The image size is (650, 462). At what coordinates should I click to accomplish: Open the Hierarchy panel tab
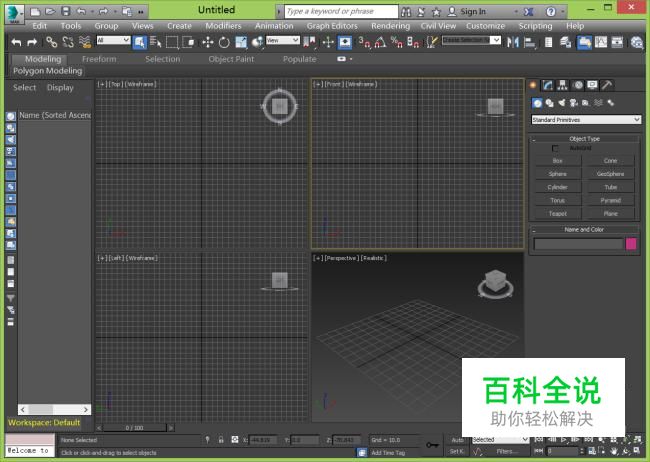(x=563, y=85)
